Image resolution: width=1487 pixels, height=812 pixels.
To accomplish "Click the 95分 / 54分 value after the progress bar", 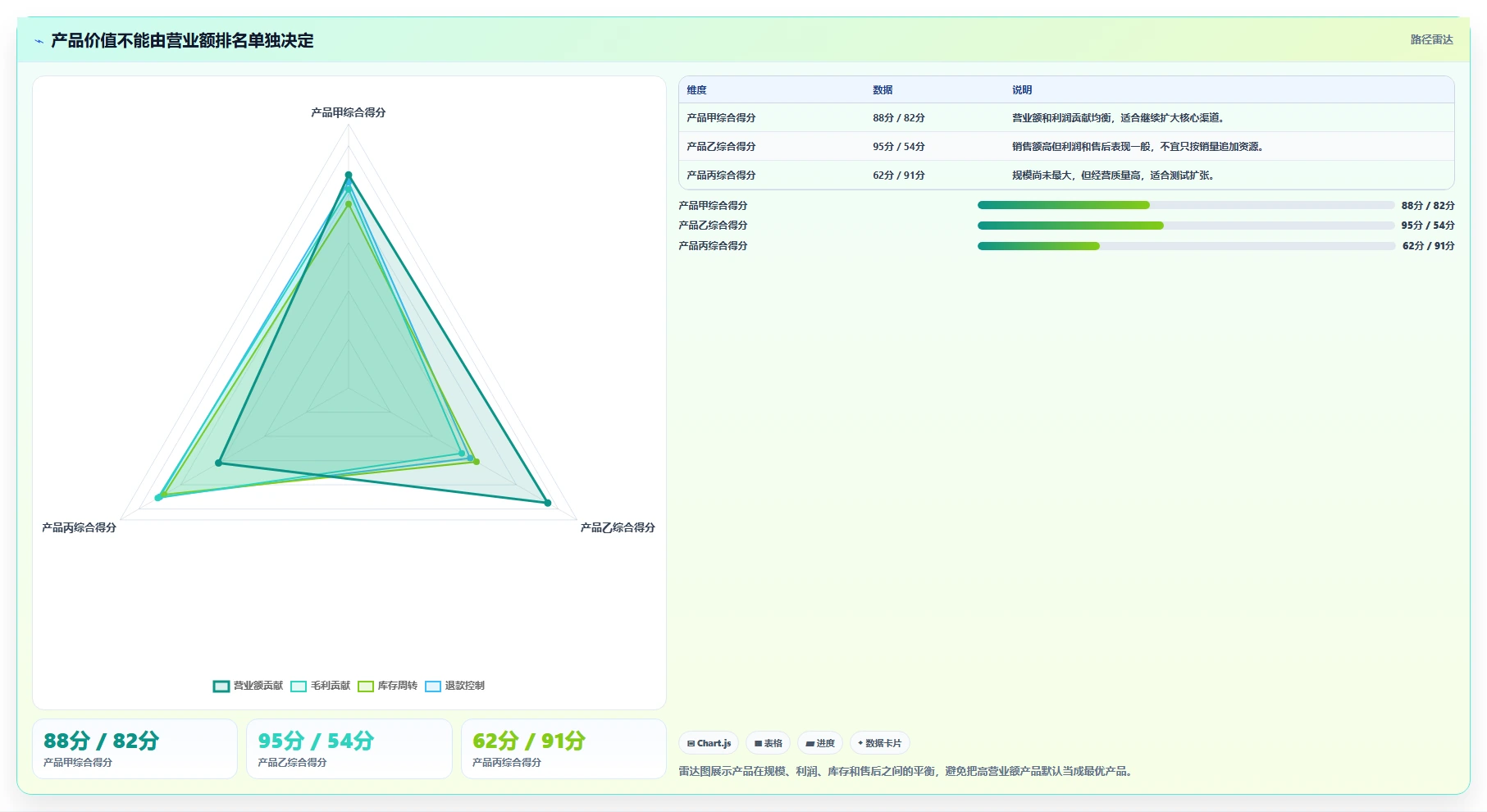I will pyautogui.click(x=1428, y=226).
